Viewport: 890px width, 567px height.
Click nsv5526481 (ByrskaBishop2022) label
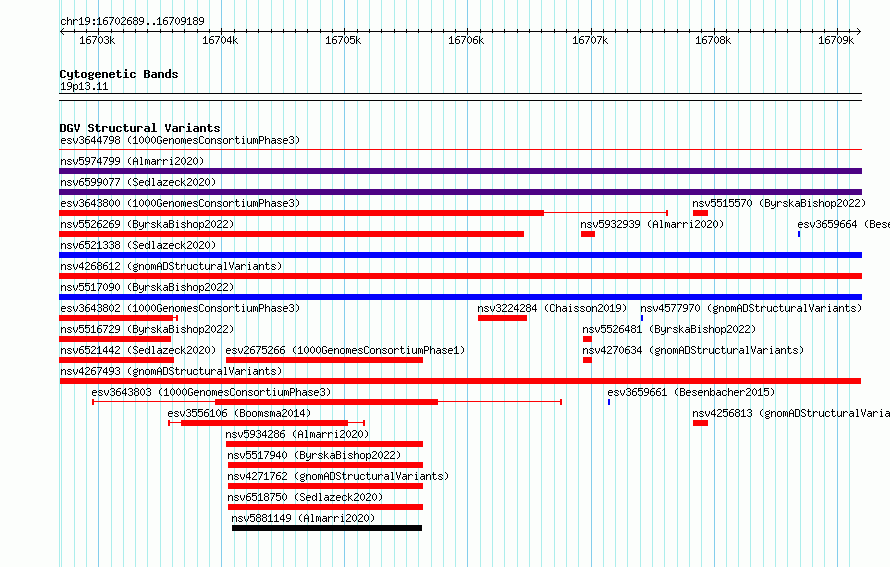point(669,329)
